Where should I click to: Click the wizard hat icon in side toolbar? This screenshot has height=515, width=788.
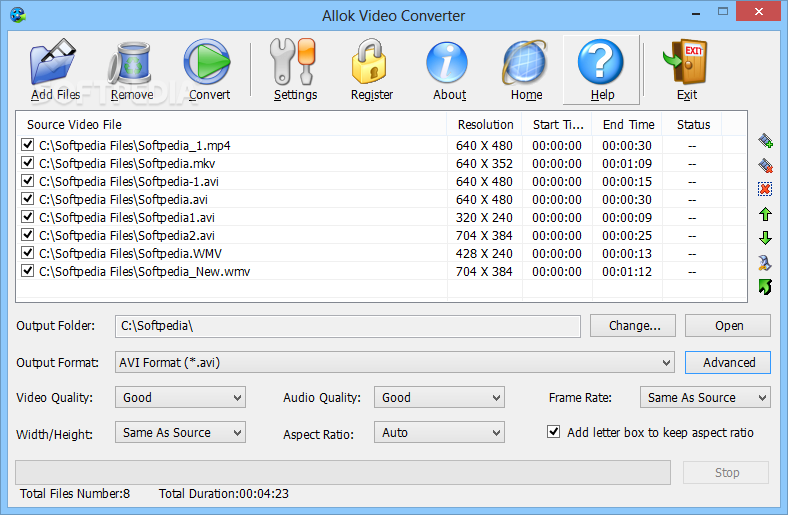click(765, 262)
